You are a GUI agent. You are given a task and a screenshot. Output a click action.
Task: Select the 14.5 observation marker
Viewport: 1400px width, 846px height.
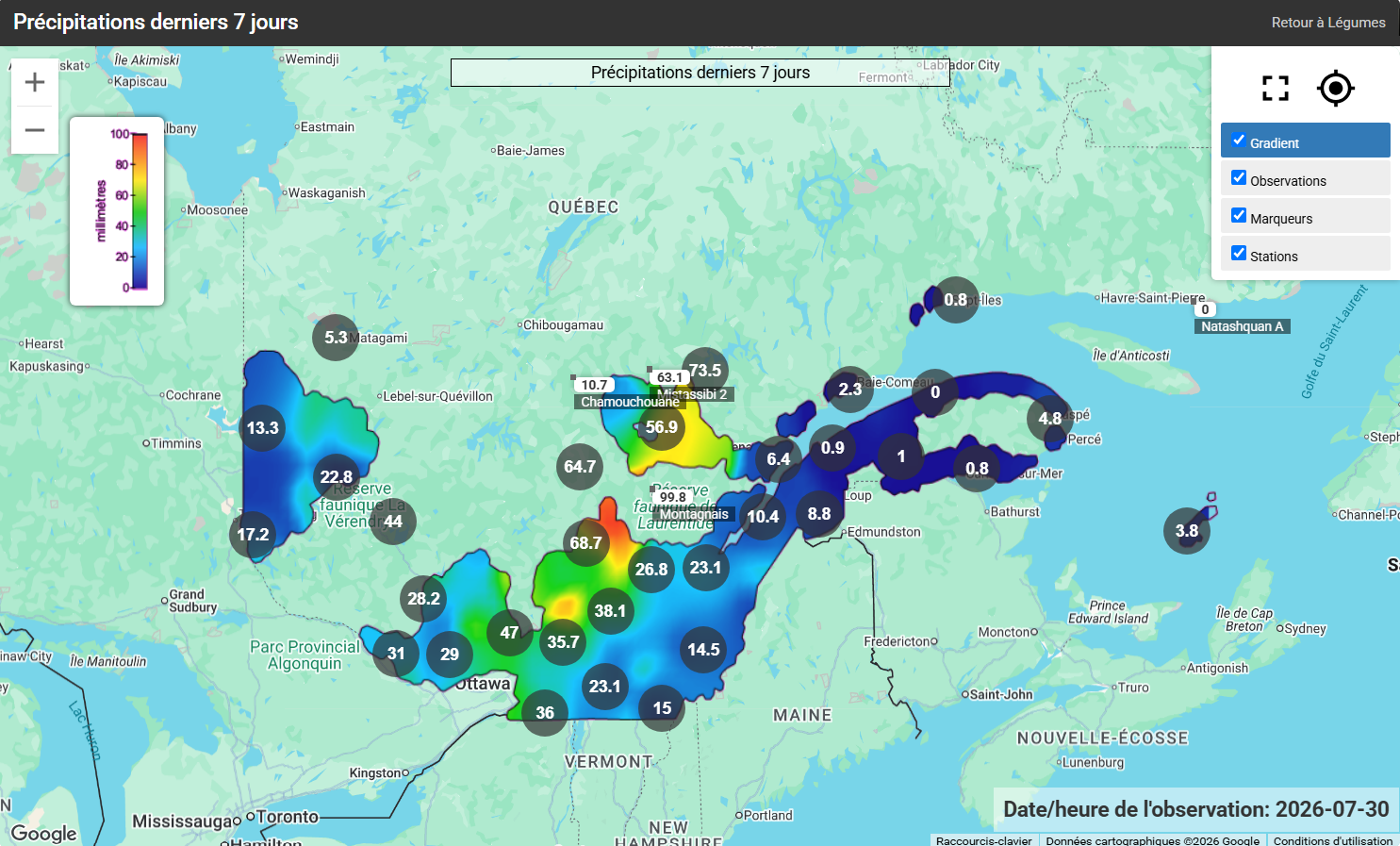(x=703, y=650)
